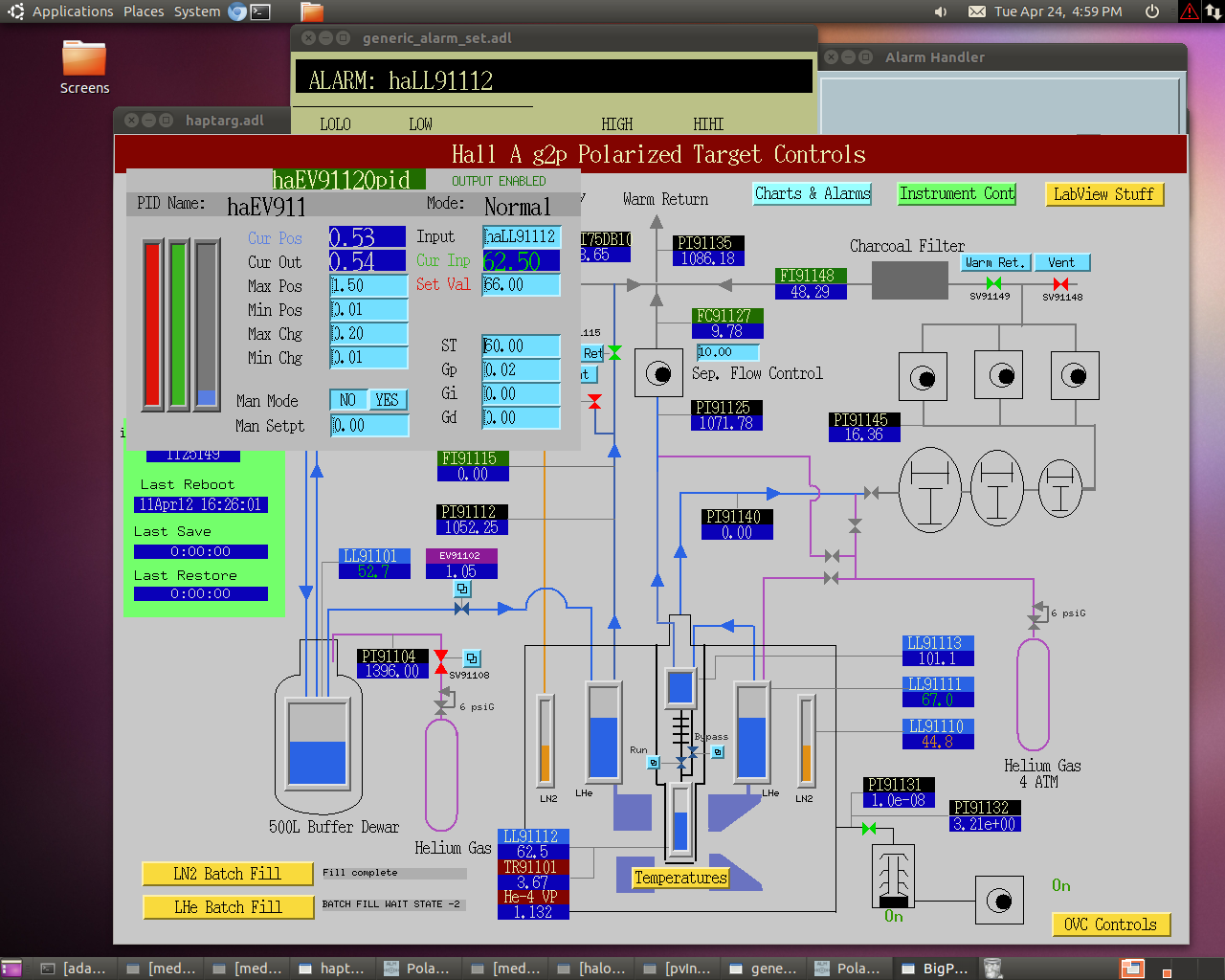
Task: Click the SV91148 red valve icon
Action: click(1060, 283)
